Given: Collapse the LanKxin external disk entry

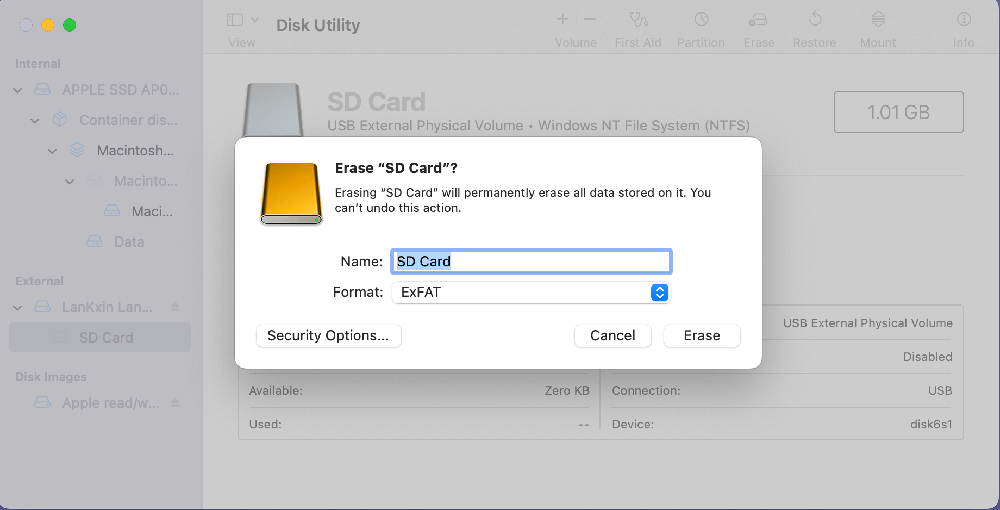Looking at the screenshot, I should tap(18, 307).
